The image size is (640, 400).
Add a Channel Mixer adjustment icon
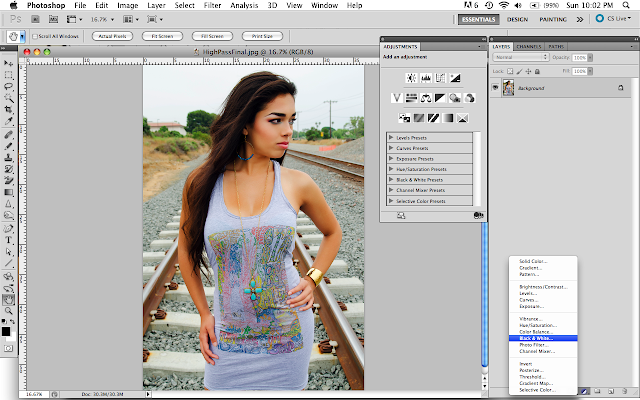[x=470, y=98]
